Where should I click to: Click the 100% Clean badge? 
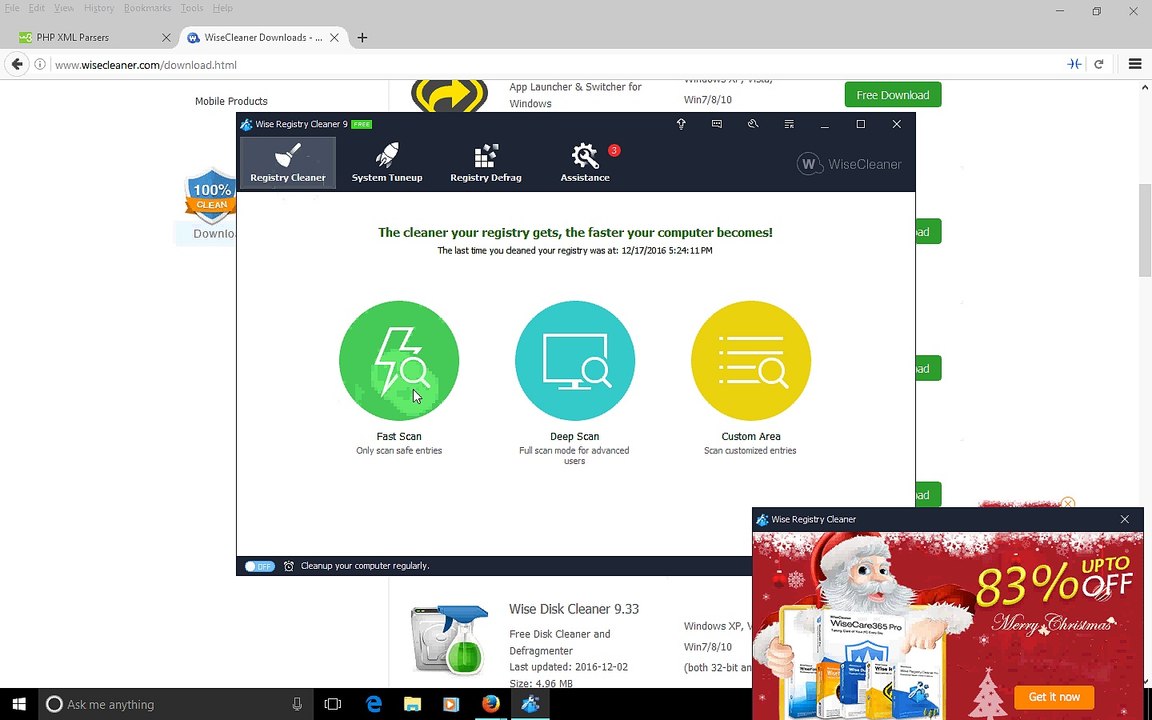coord(211,195)
